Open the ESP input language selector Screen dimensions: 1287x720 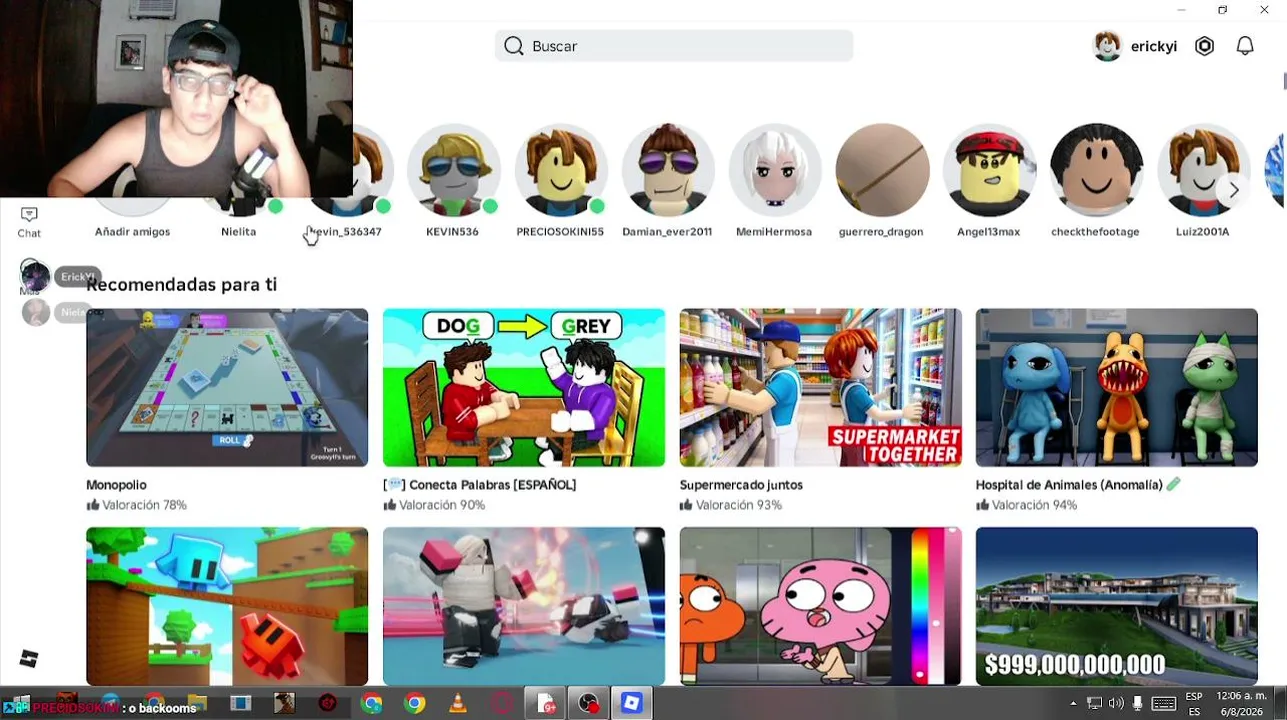click(x=1194, y=703)
